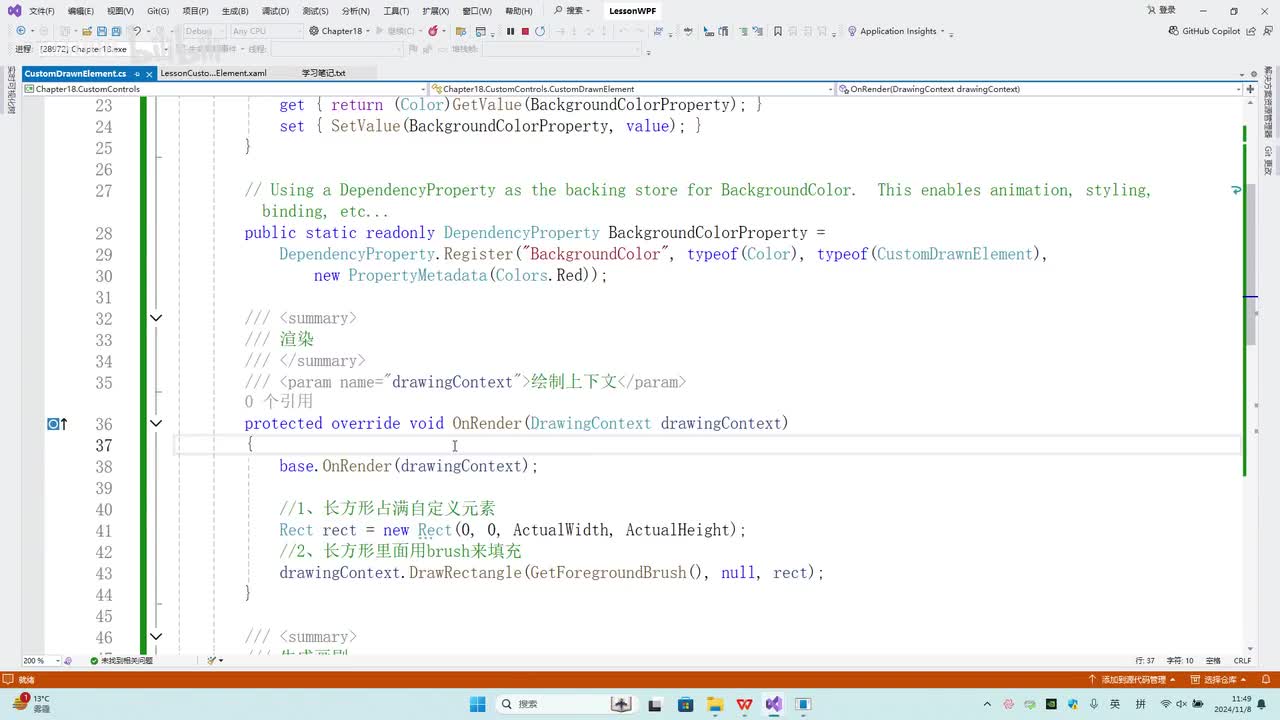Click the 未找到相关问题 status indicator
This screenshot has width=1280, height=720.
[x=121, y=660]
